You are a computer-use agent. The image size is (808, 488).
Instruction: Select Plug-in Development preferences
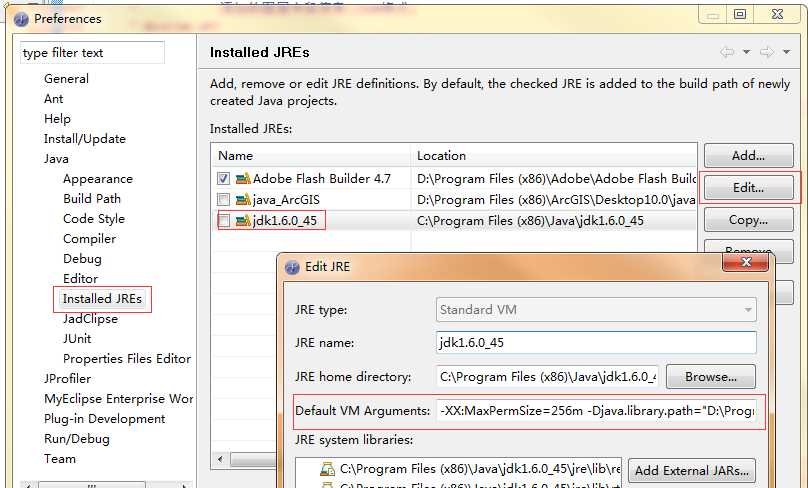[x=105, y=419]
